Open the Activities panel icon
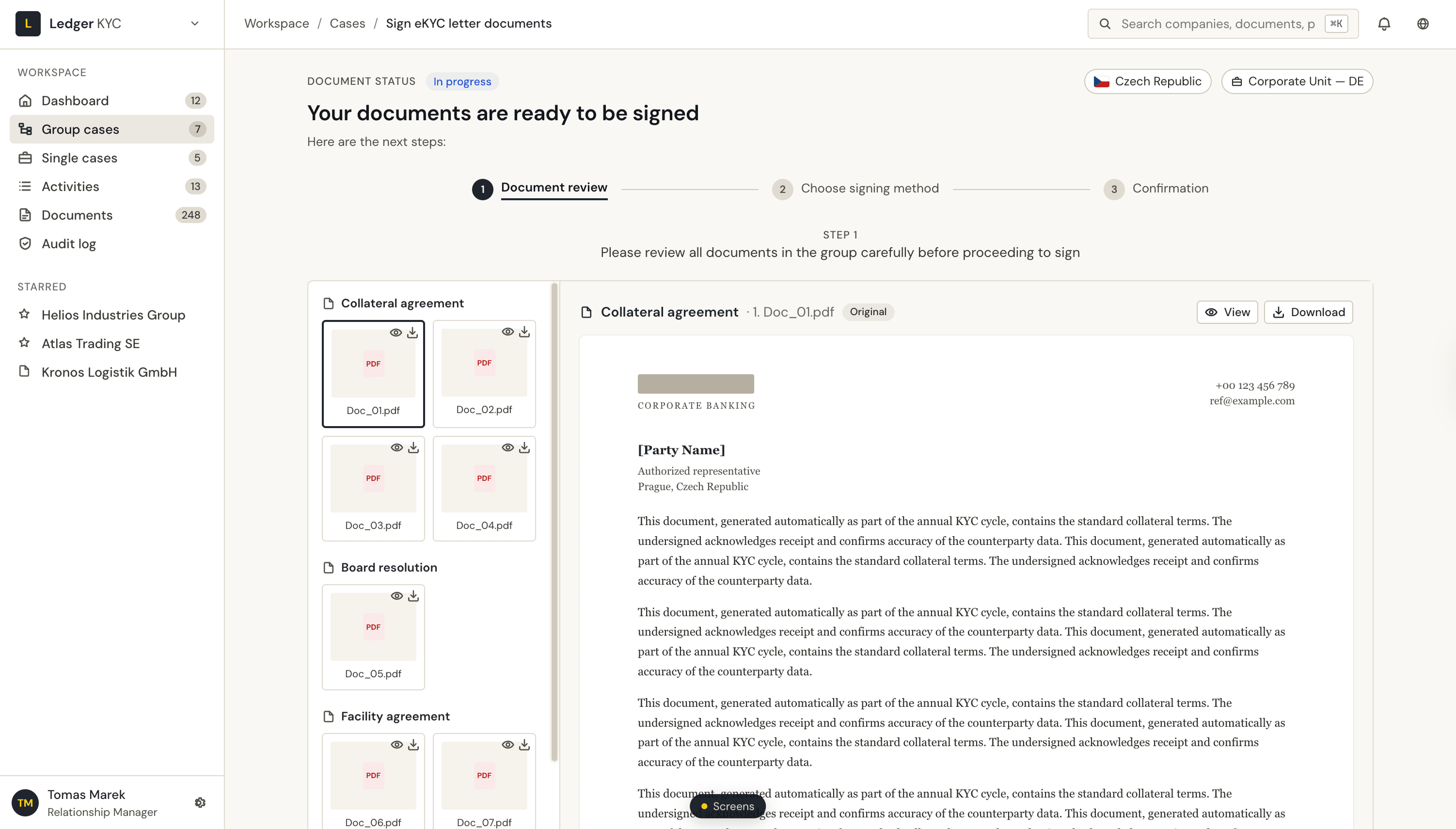1456x829 pixels. click(26, 186)
